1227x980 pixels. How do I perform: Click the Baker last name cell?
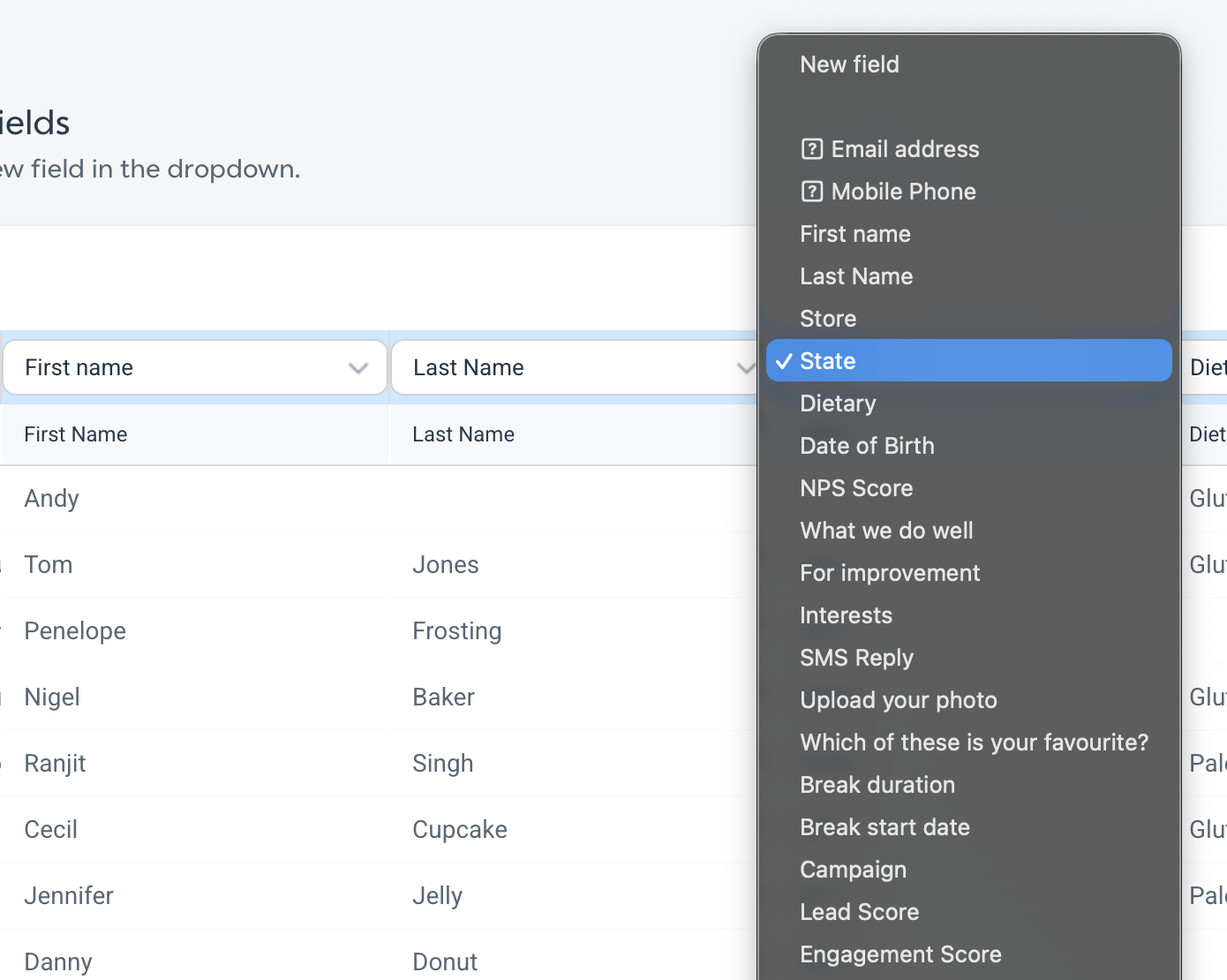tap(574, 697)
